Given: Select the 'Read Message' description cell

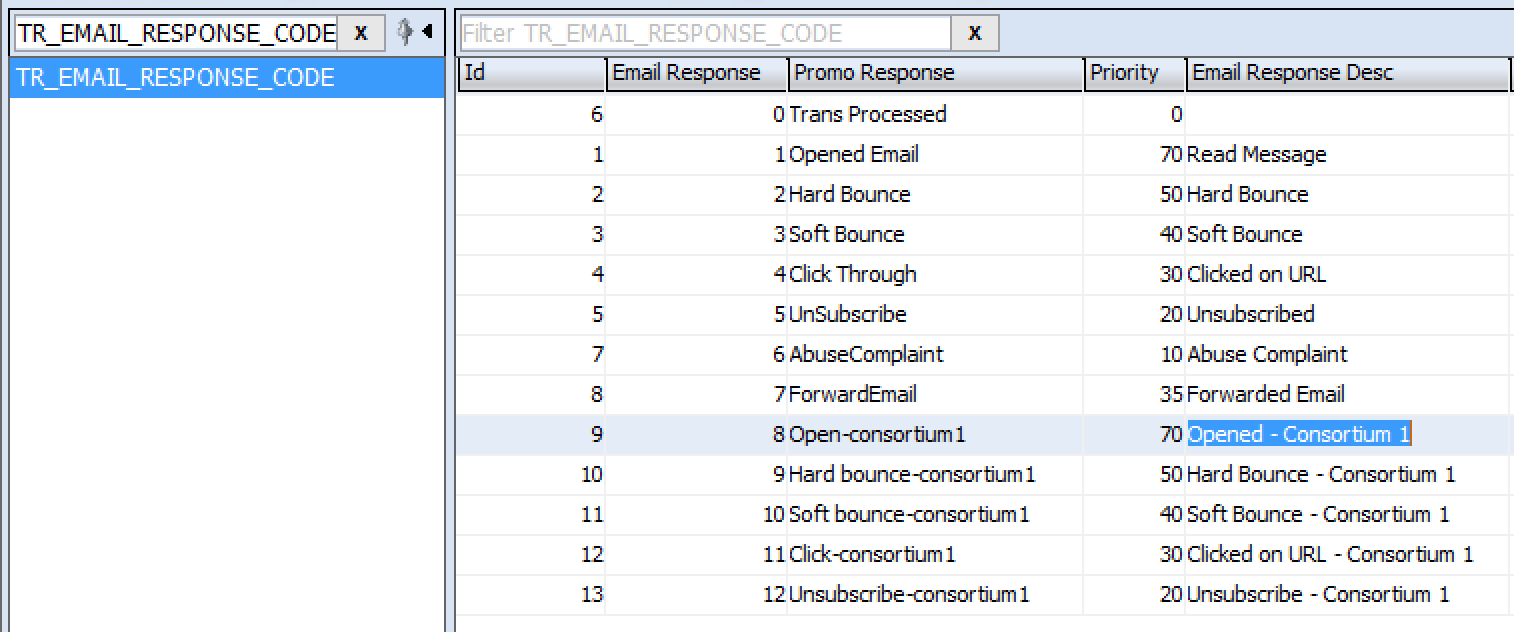Looking at the screenshot, I should 1347,155.
